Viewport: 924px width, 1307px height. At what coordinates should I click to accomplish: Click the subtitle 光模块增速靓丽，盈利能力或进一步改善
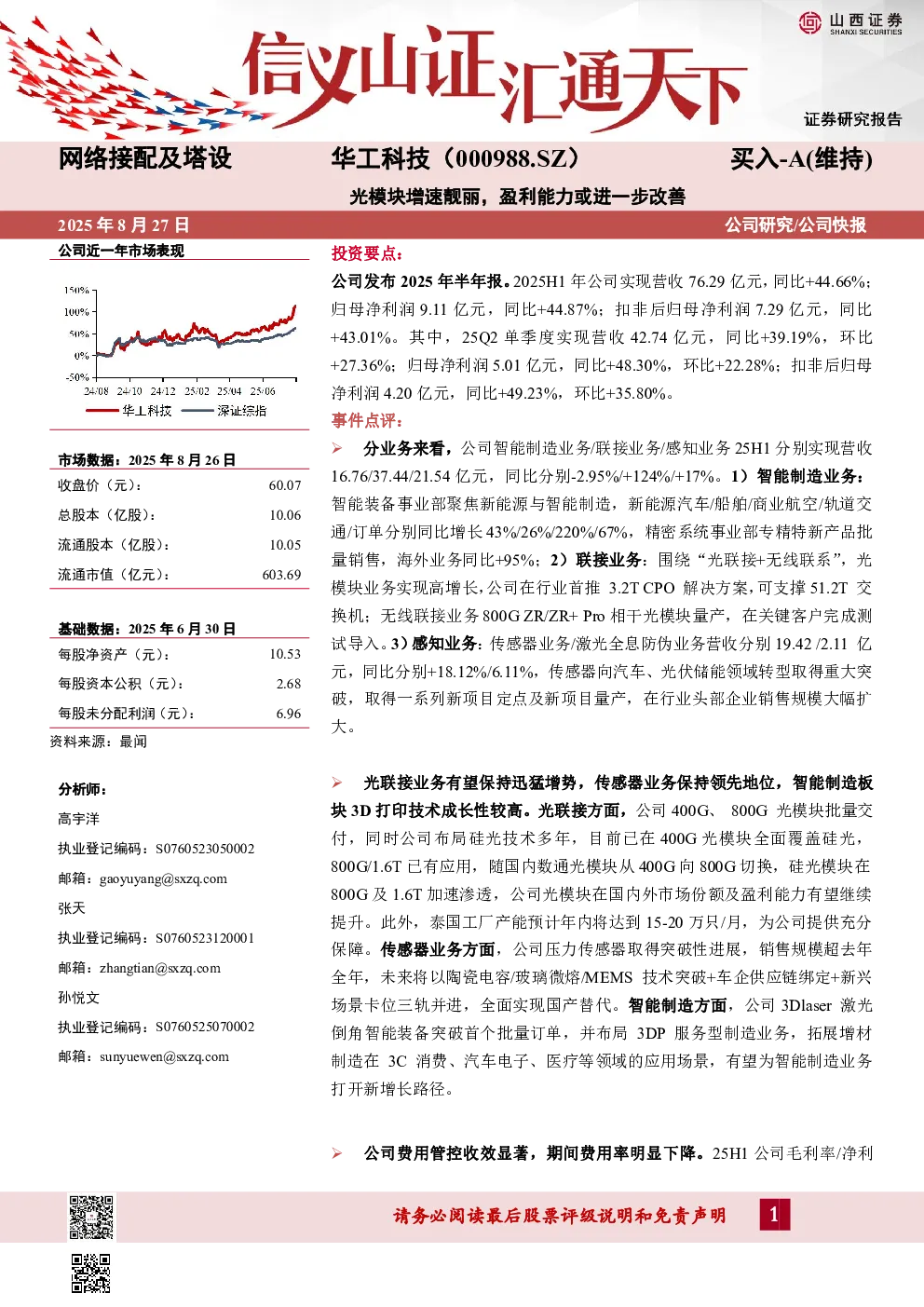click(x=518, y=197)
